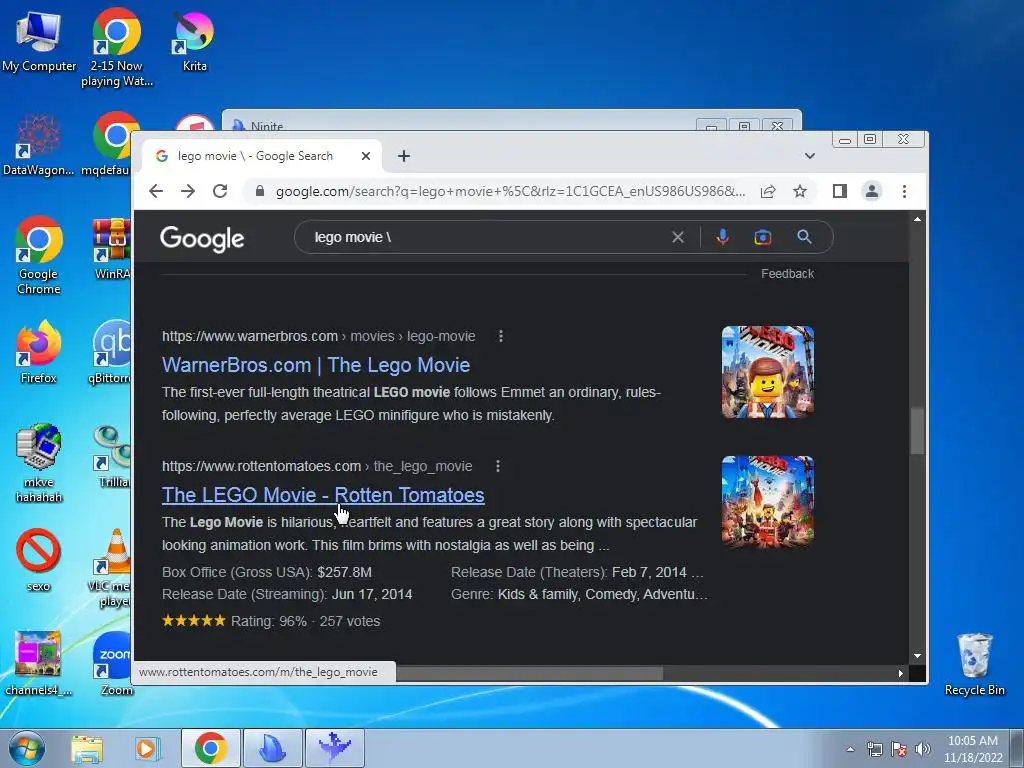
Task: Expand the tab search chevron
Action: [810, 156]
